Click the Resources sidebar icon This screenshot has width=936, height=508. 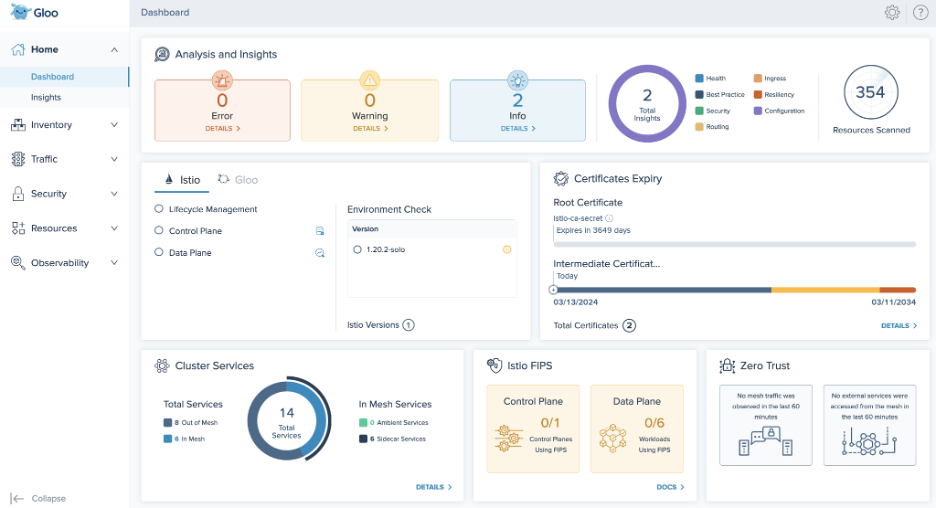18,228
